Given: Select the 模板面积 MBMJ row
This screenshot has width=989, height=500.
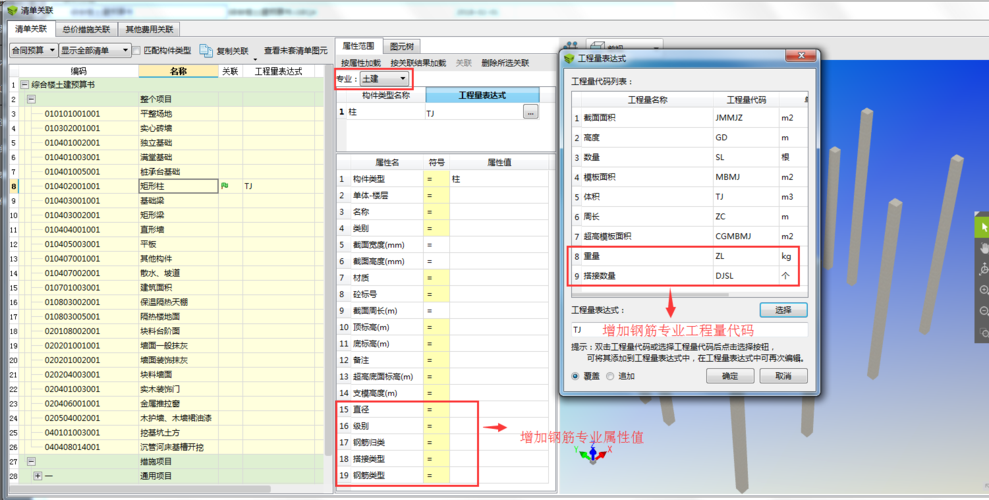Looking at the screenshot, I should tap(689, 177).
